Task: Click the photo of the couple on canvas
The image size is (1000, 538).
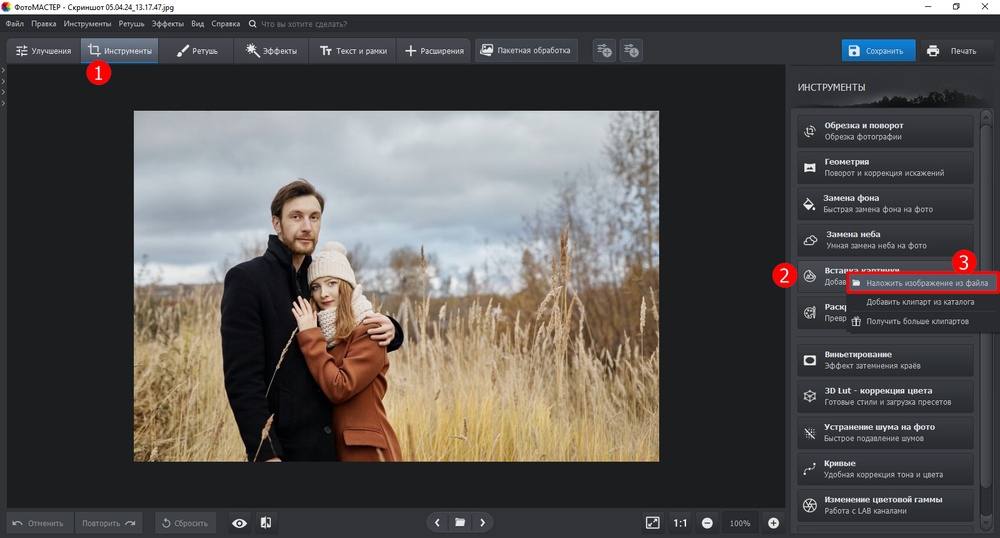Action: 396,286
